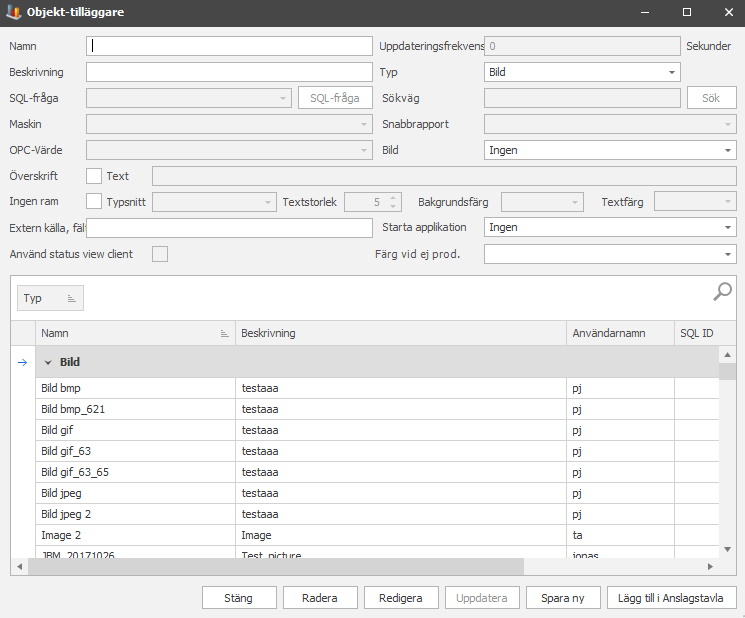Select the 'Bild gif' row
Image resolution: width=745 pixels, height=618 pixels.
pos(377,430)
